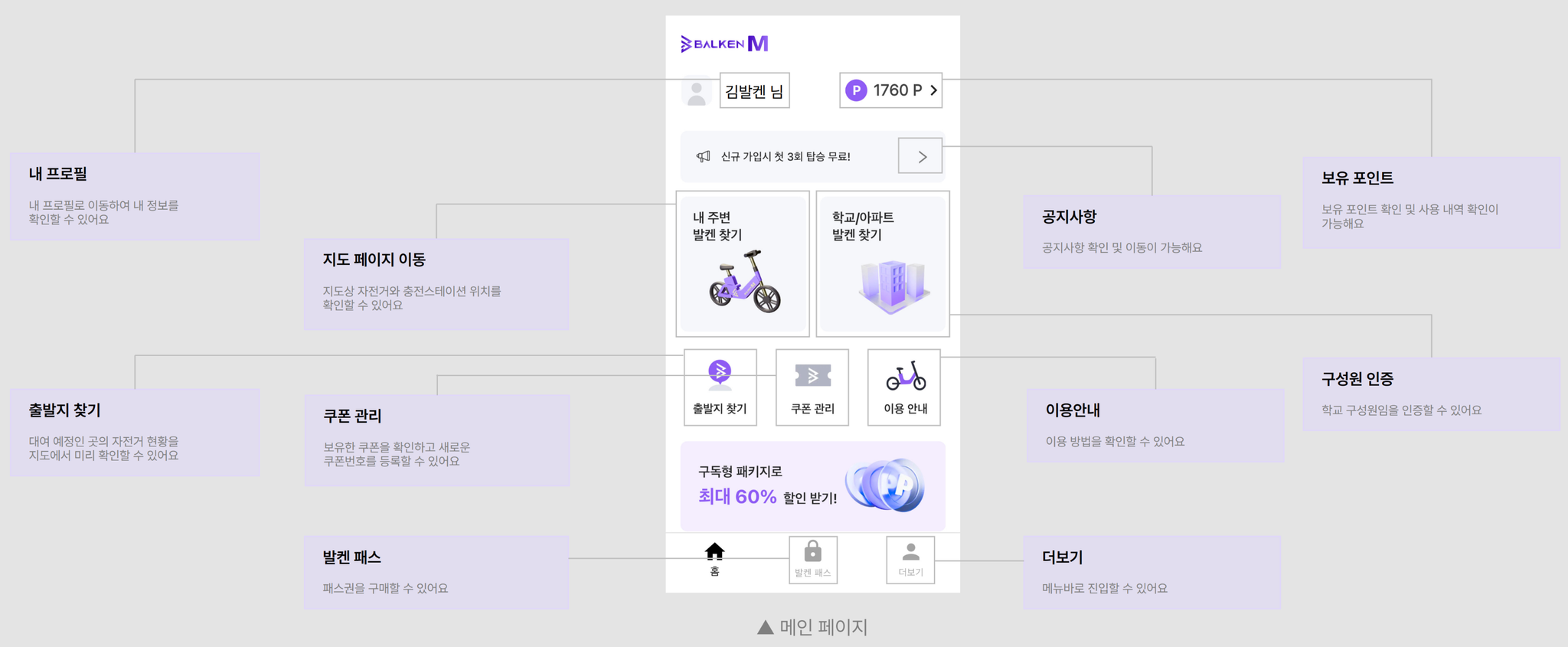Open 출발지 찾기 location icon
Screen dimensions: 1568x647
tap(720, 374)
